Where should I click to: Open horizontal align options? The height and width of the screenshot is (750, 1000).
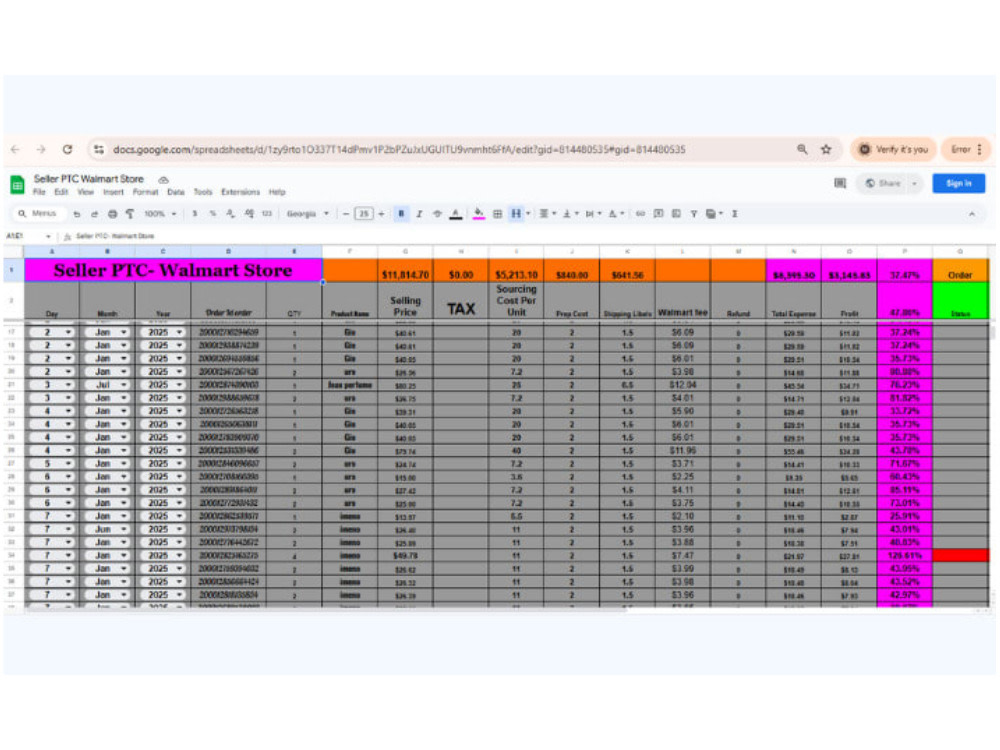pyautogui.click(x=547, y=214)
